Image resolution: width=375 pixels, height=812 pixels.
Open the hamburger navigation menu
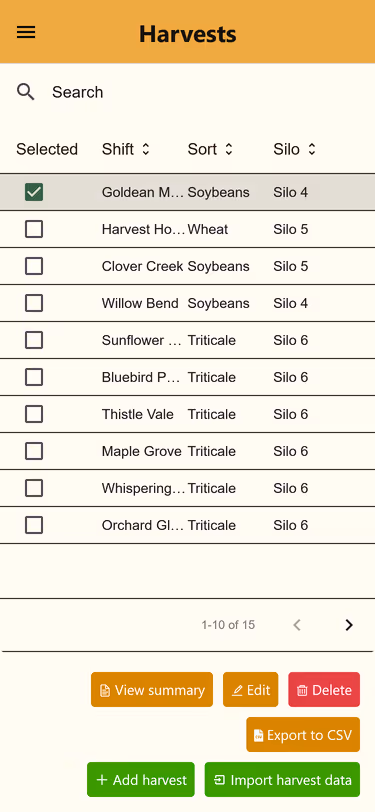[26, 32]
